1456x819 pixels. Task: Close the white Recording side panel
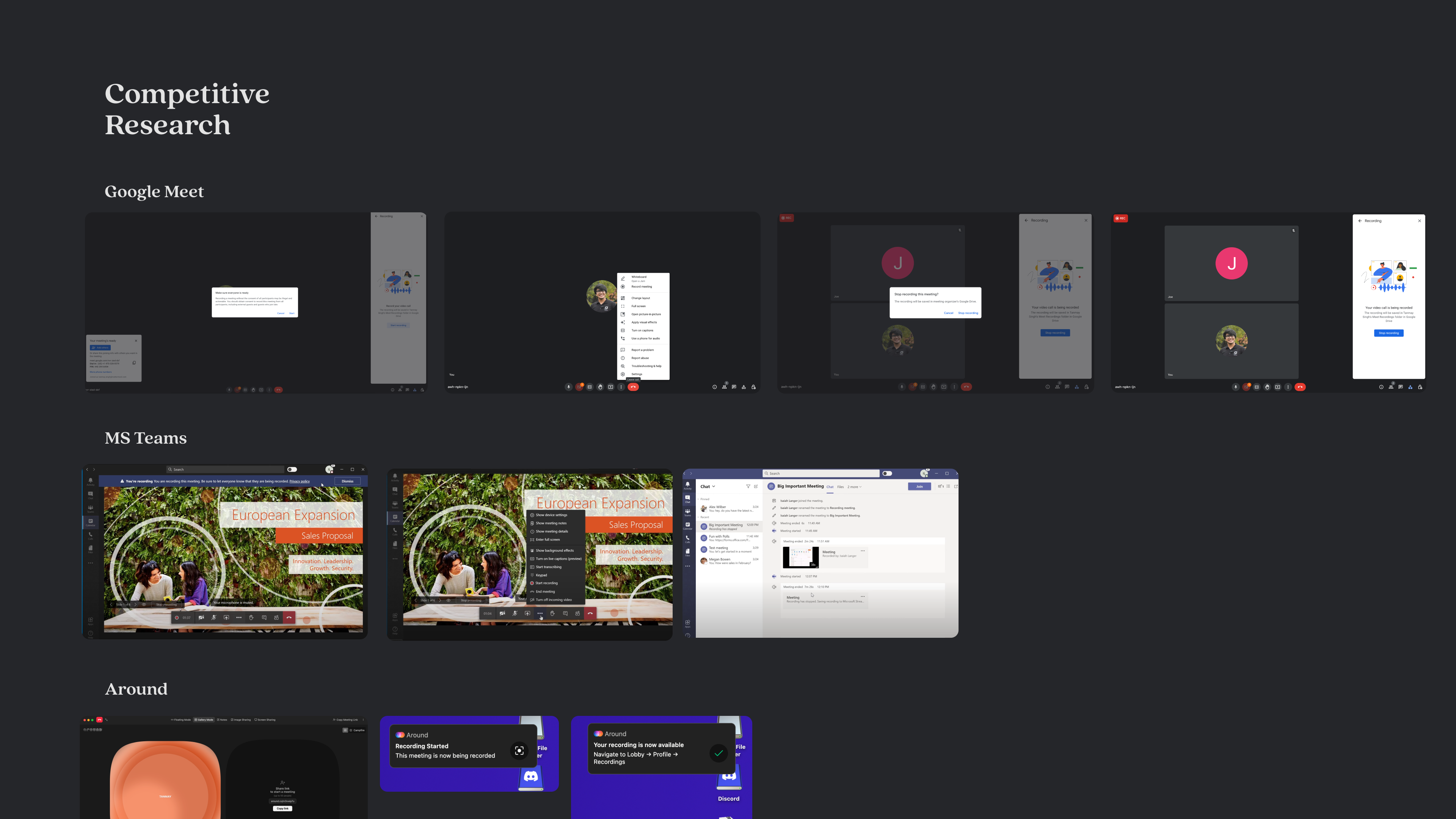coord(1419,221)
